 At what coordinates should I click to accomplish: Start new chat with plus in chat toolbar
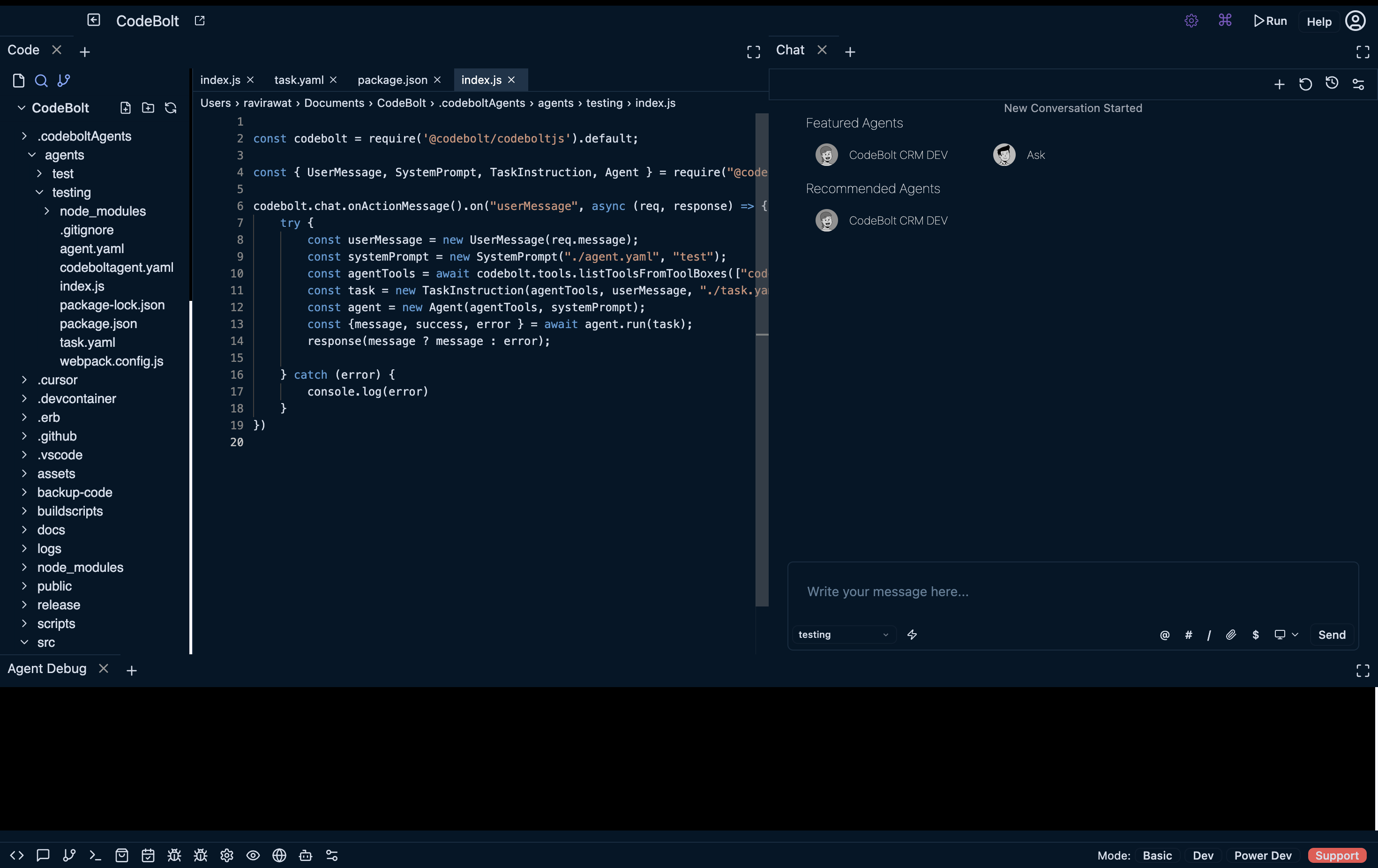[1280, 85]
